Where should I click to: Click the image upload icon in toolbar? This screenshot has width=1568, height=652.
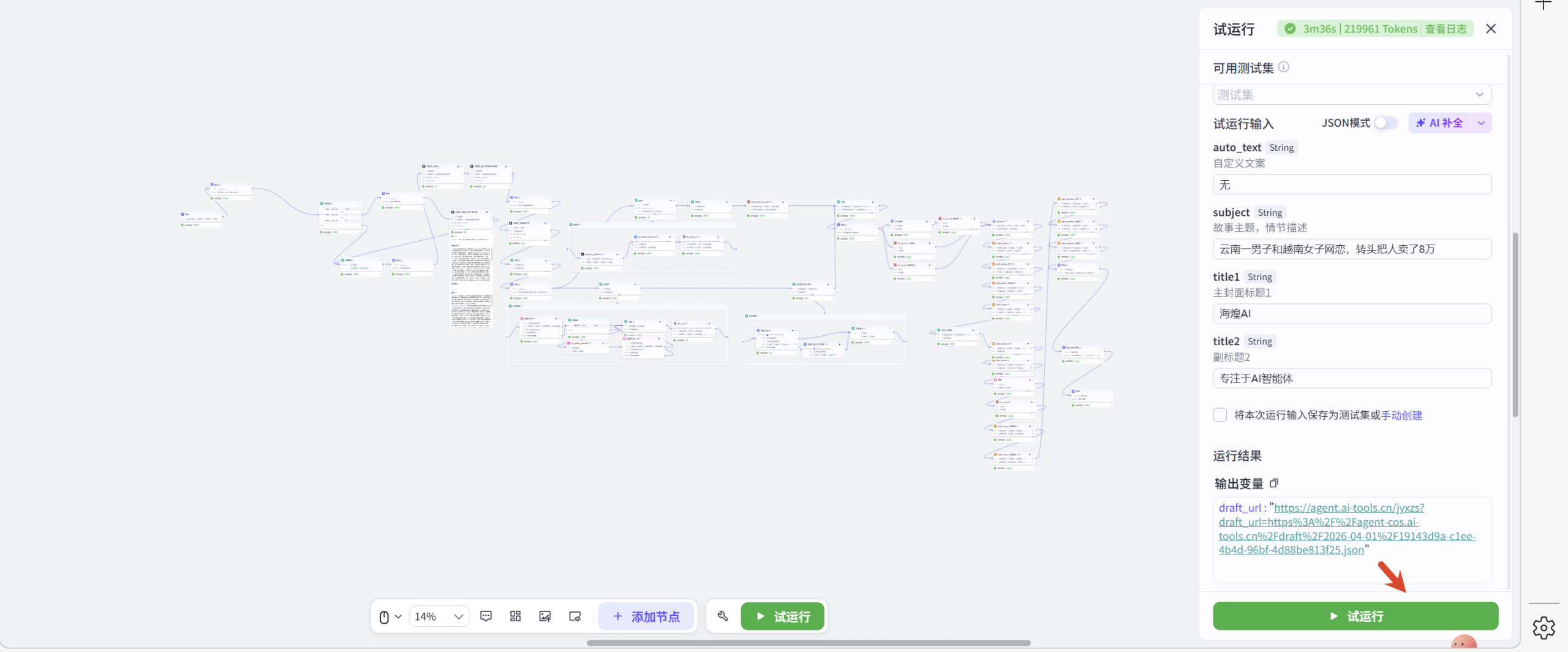pos(545,616)
